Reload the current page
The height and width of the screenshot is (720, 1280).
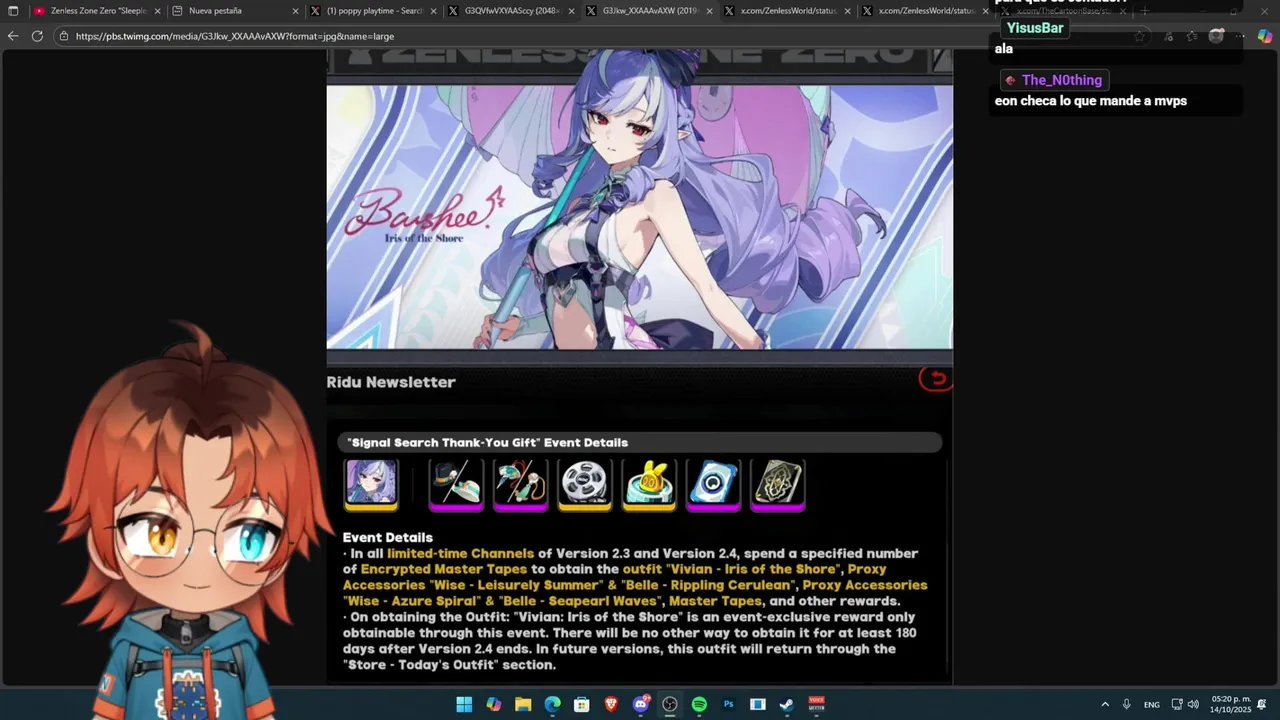[x=37, y=36]
